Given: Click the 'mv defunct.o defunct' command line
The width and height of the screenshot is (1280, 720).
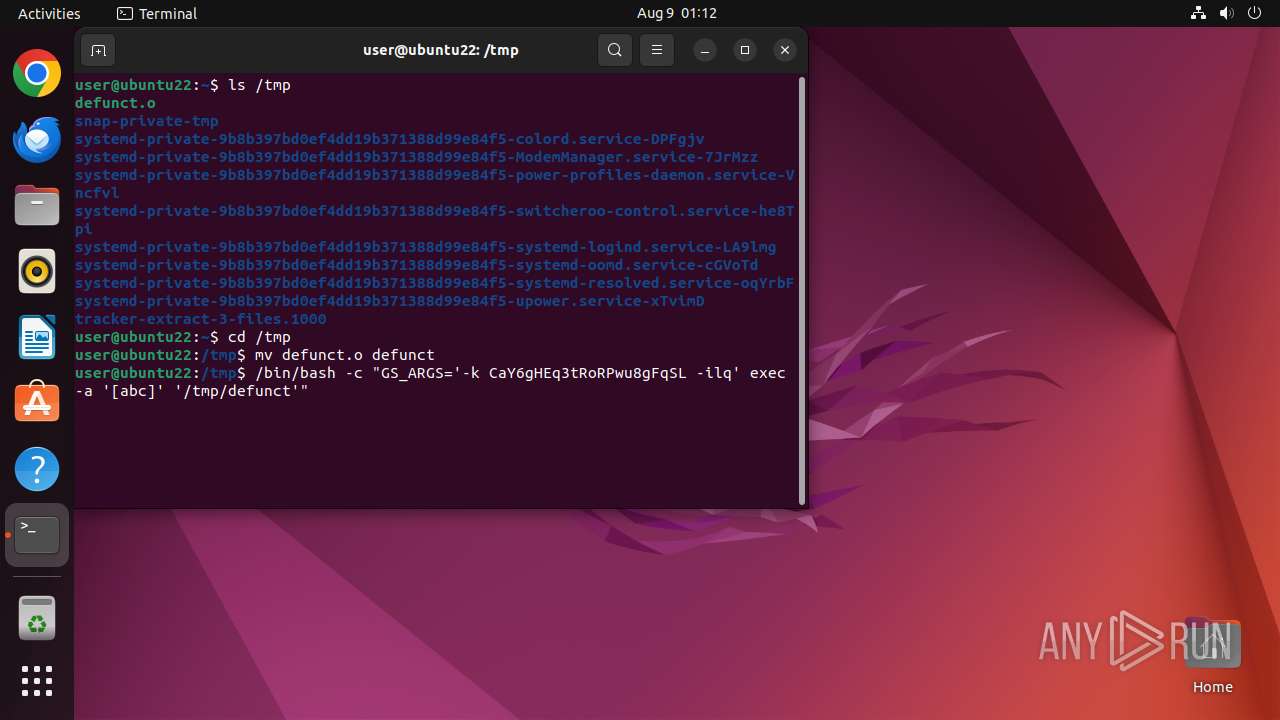Looking at the screenshot, I should tap(254, 355).
